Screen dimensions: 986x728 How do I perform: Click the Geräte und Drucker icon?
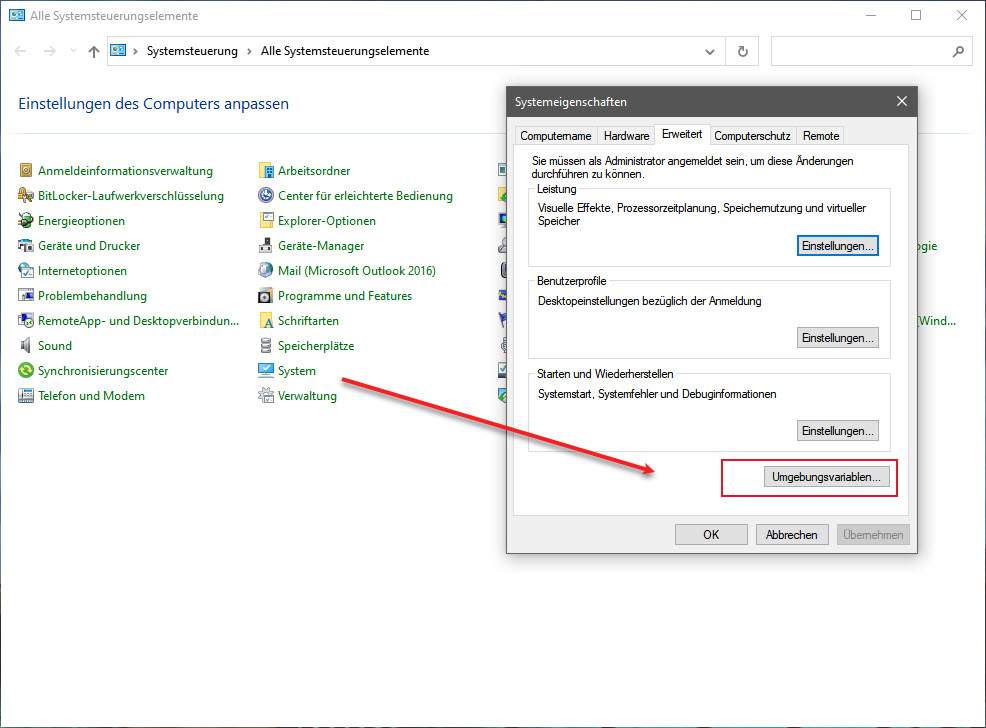(26, 246)
